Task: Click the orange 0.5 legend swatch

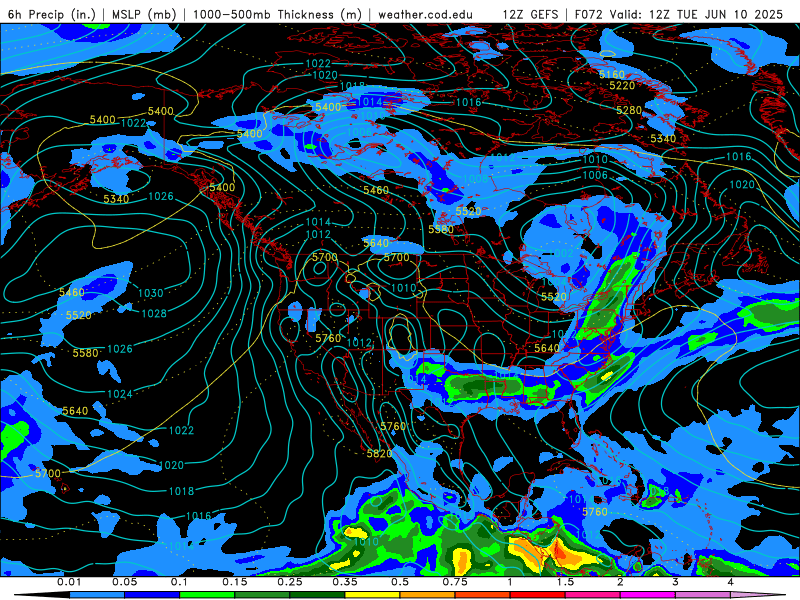Action: click(x=427, y=595)
